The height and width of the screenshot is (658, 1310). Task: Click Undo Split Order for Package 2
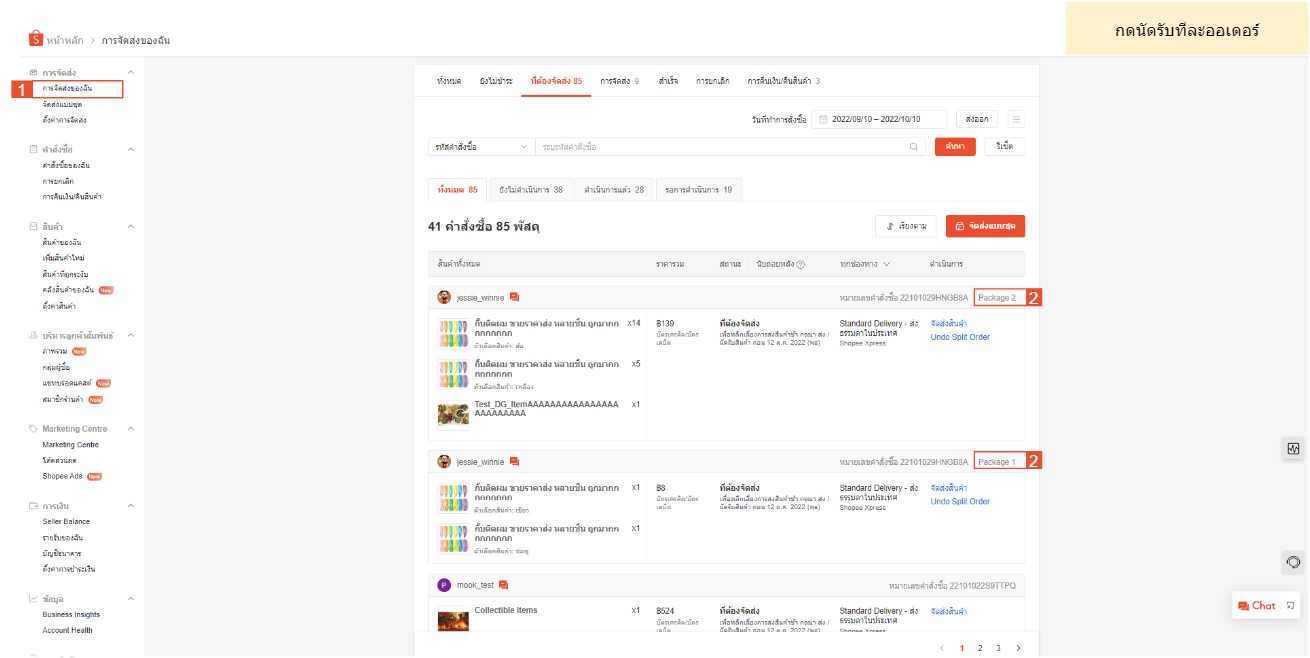click(959, 337)
